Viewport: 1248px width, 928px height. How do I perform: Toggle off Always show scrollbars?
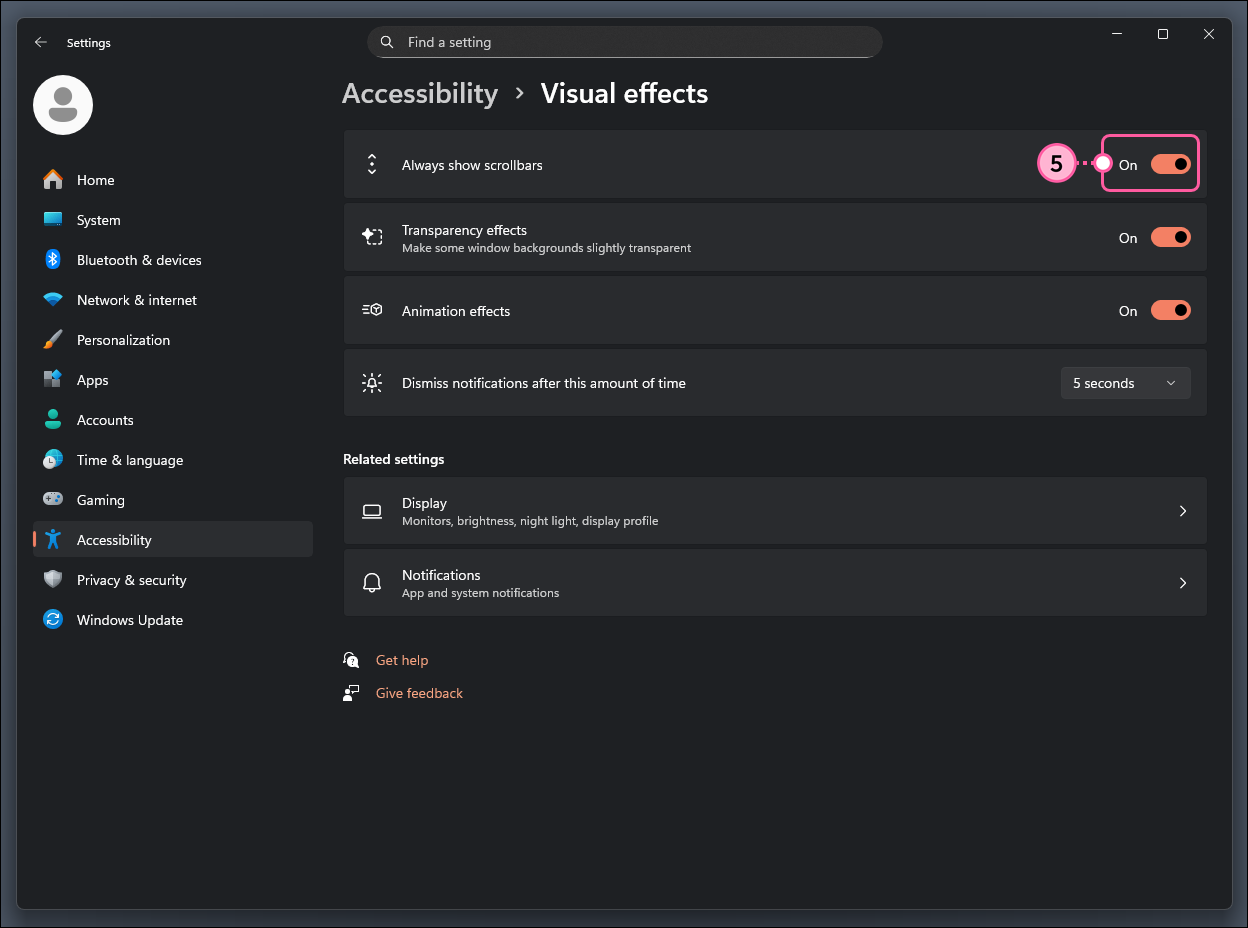pyautogui.click(x=1170, y=163)
